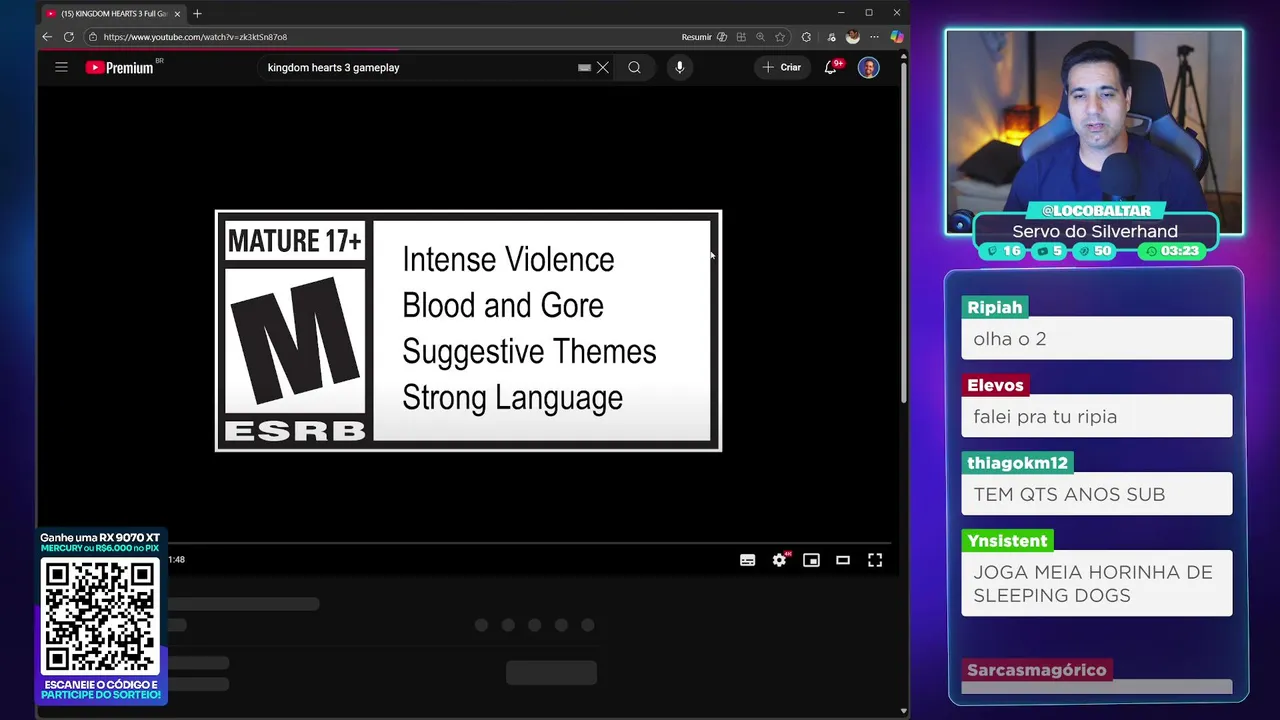Open the on-screen keyboard icon in search box

[584, 67]
